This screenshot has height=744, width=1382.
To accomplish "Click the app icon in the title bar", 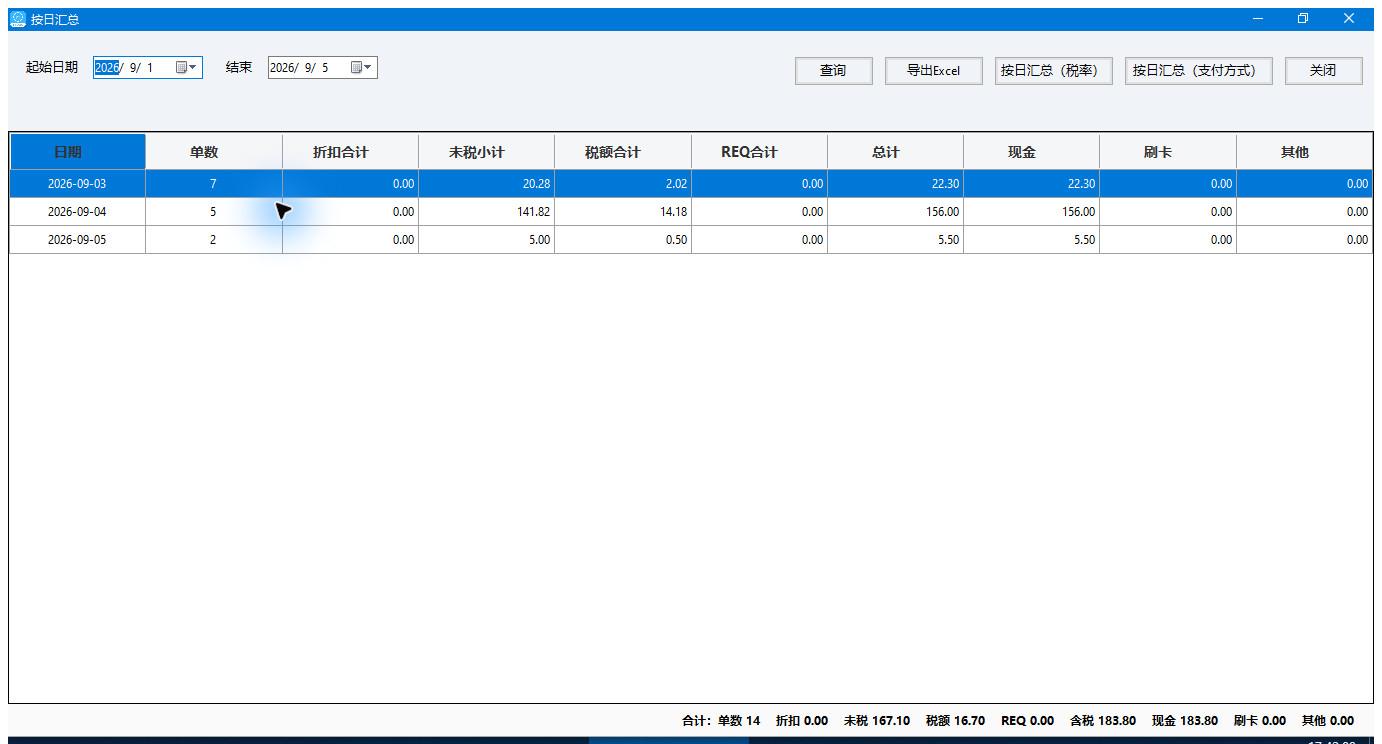I will [x=18, y=19].
